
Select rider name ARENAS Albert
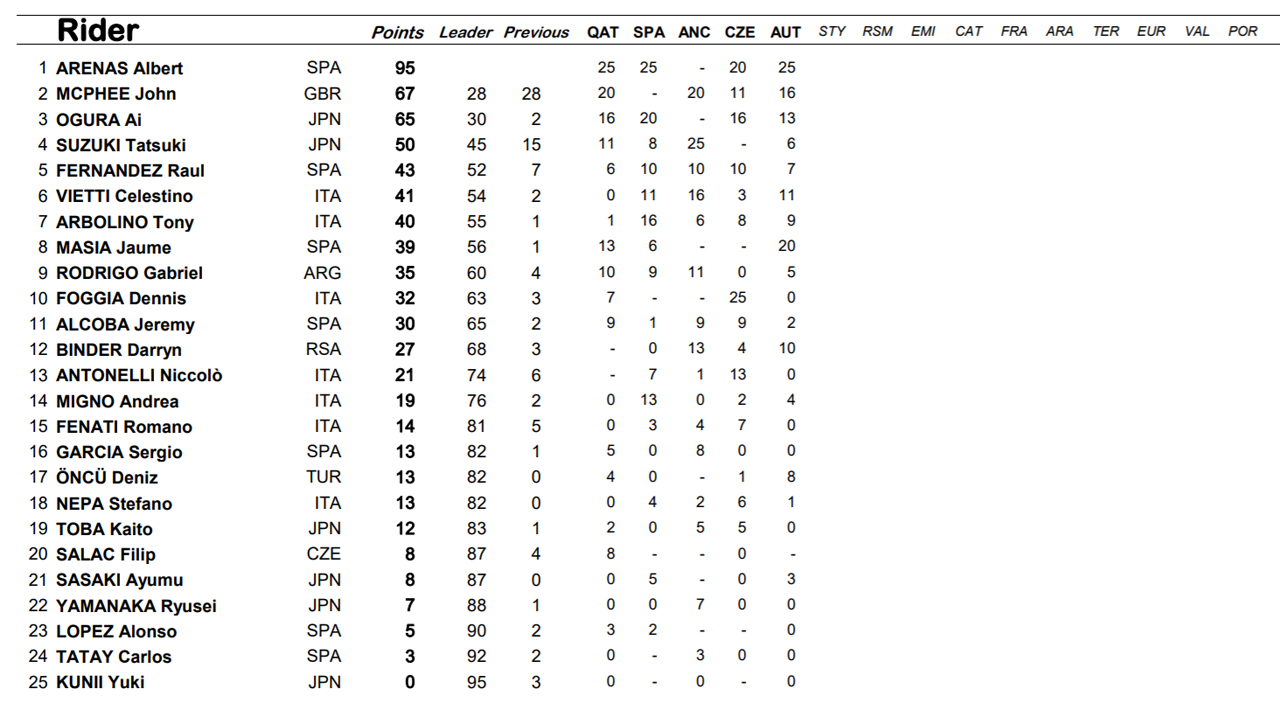[x=120, y=68]
